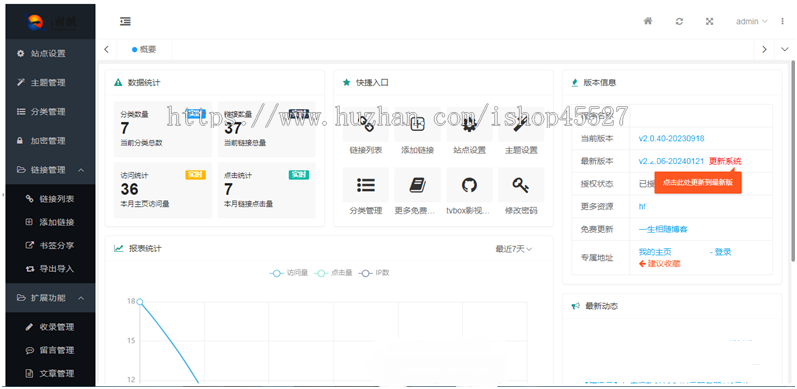Select 书签分享 in the sidebar

(50, 245)
